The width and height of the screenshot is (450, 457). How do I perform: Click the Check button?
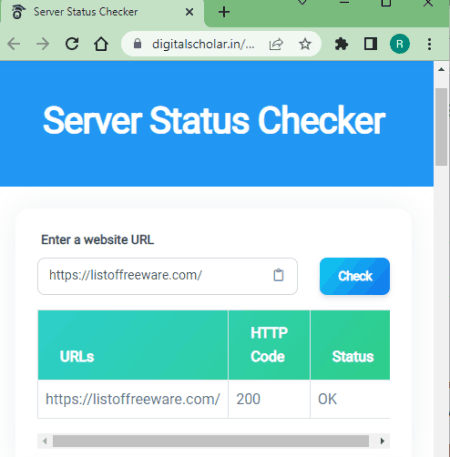coord(355,276)
